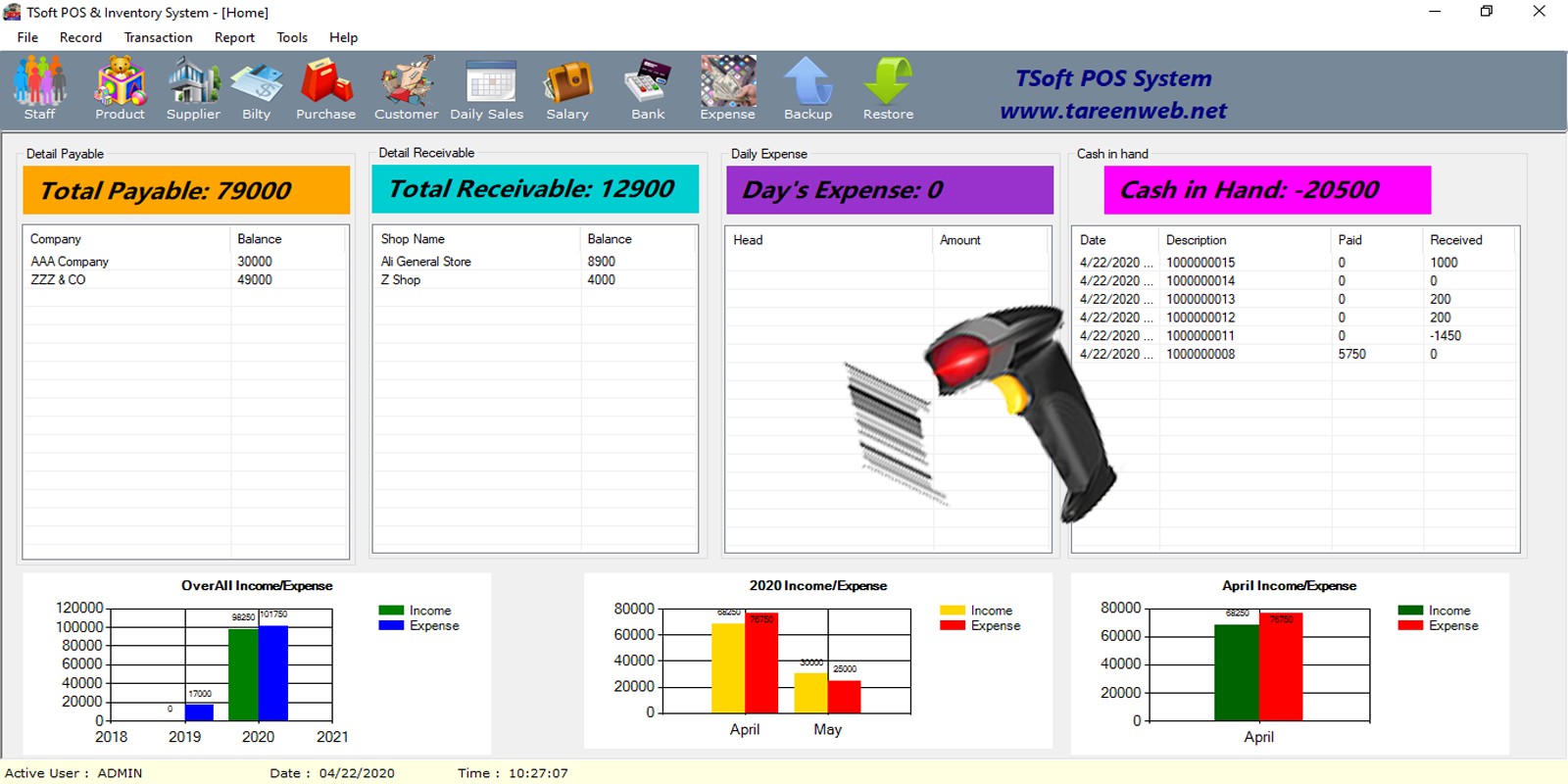1568x784 pixels.
Task: Click the Backup arrow icon
Action: click(x=808, y=88)
